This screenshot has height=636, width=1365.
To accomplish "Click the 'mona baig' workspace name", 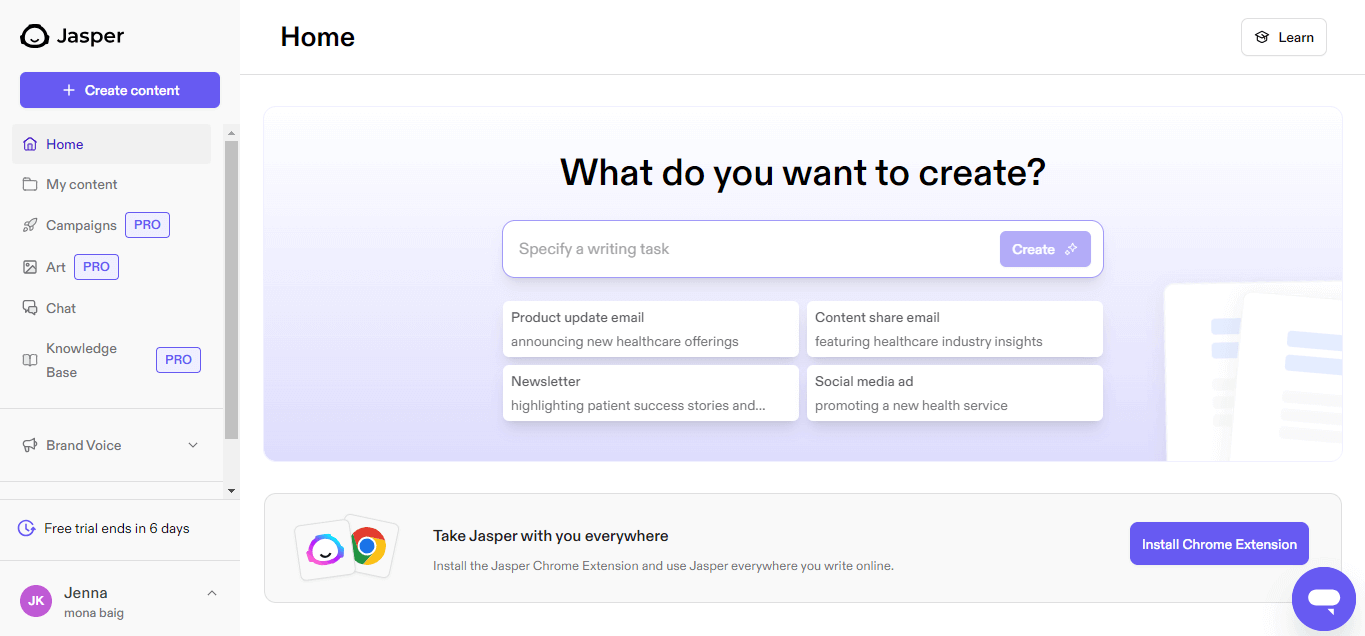I will click(x=94, y=613).
